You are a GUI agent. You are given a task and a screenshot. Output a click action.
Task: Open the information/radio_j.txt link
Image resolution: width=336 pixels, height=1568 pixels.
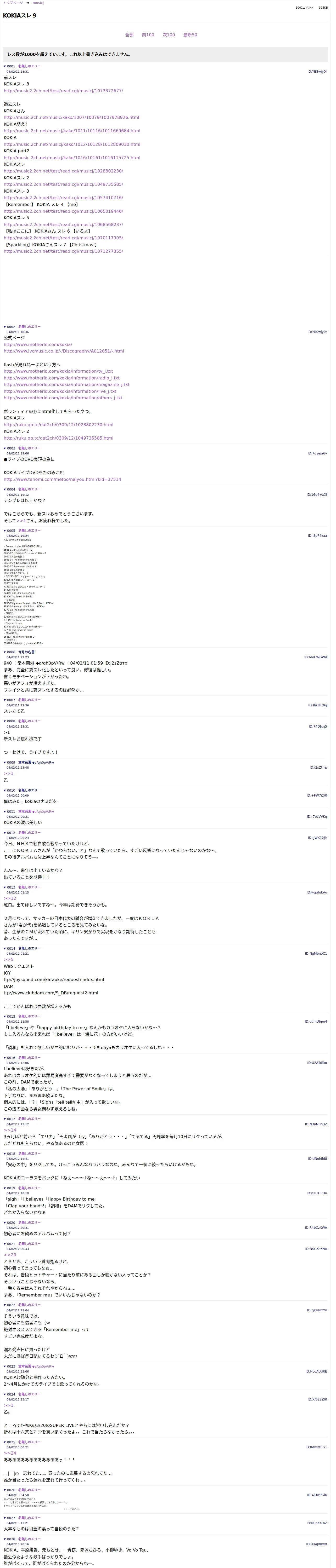[61, 378]
